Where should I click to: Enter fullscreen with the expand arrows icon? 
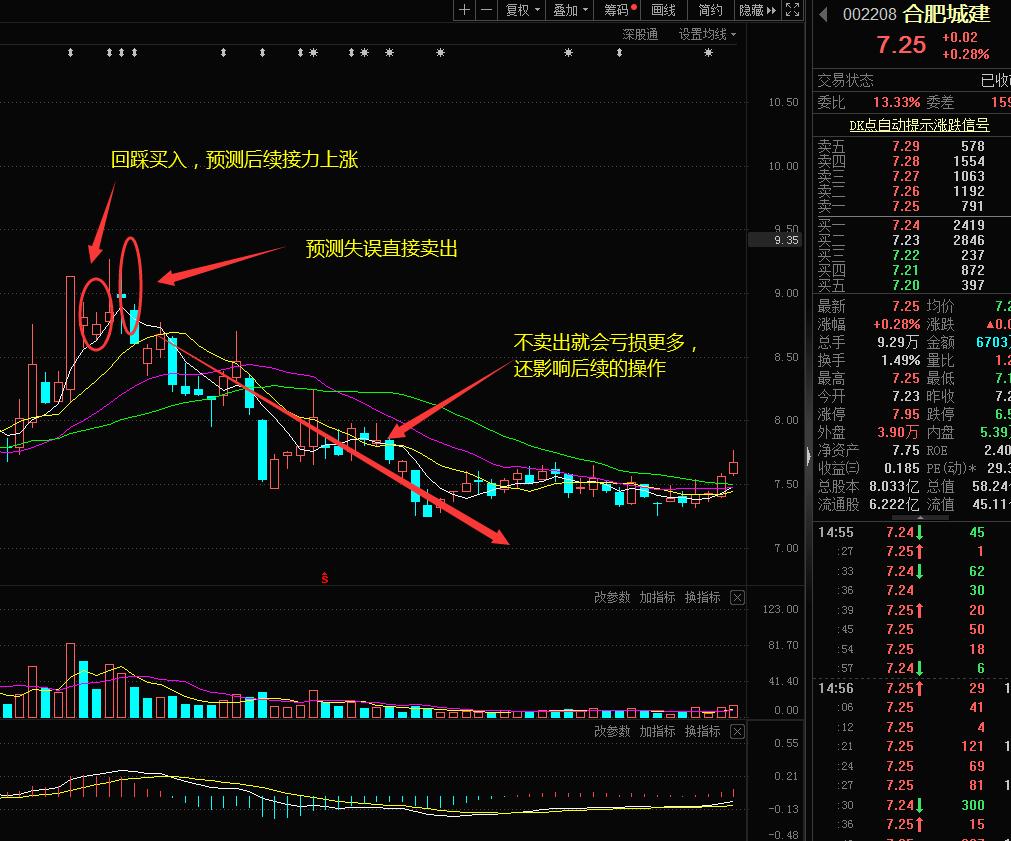(x=793, y=10)
